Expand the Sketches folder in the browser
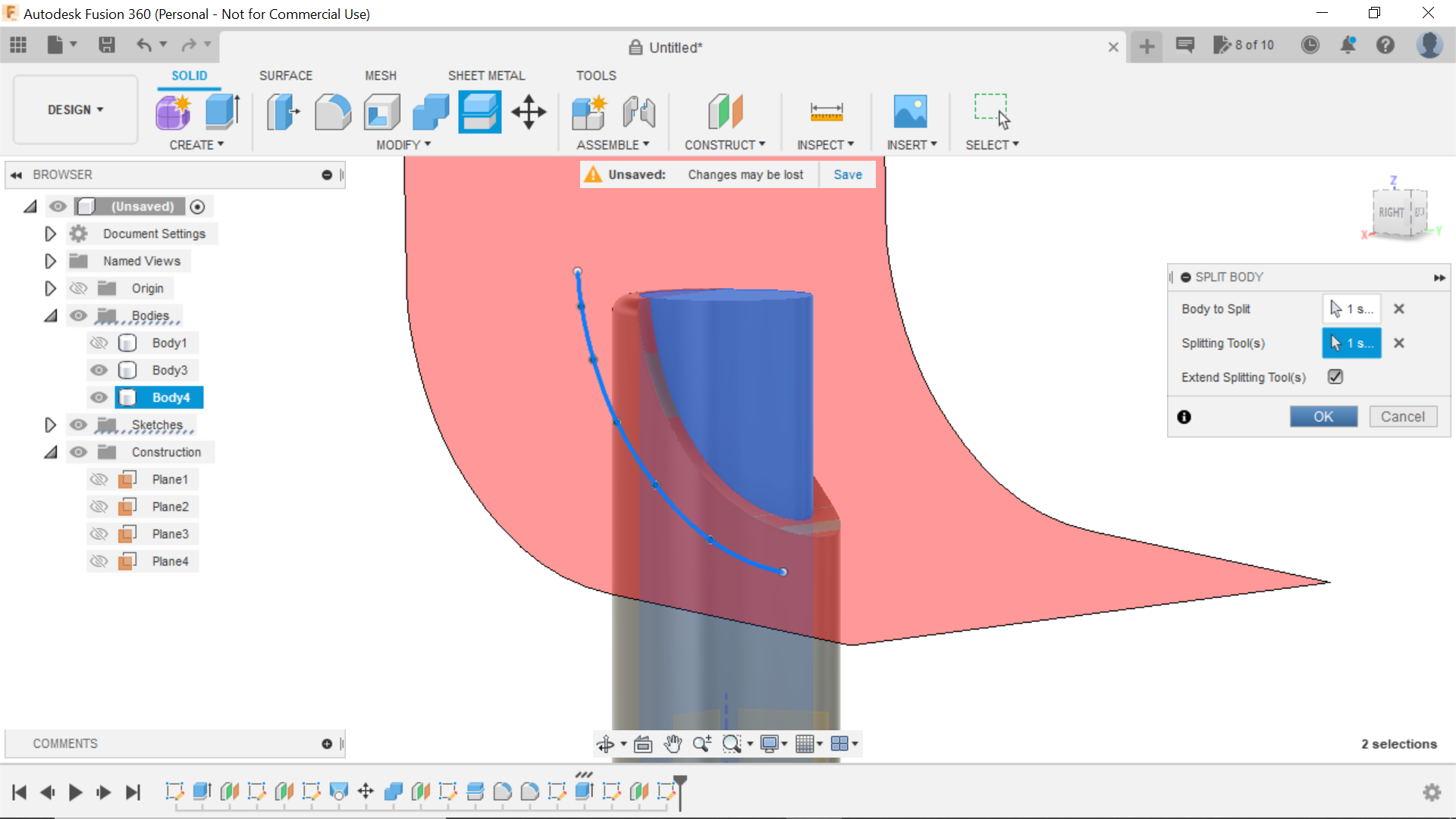1456x819 pixels. [x=50, y=425]
